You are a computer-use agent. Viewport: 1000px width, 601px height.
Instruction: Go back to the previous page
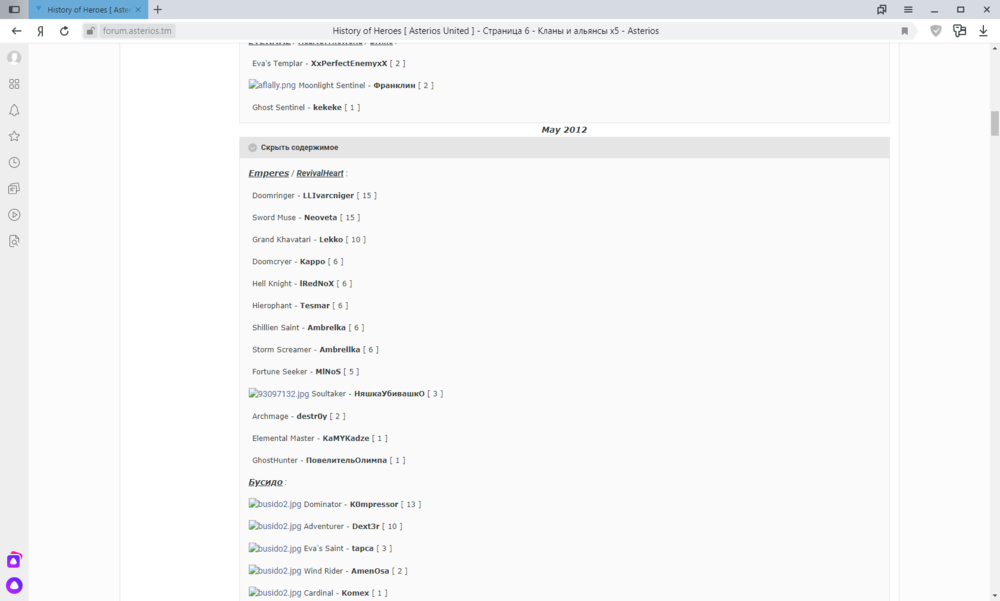point(17,31)
